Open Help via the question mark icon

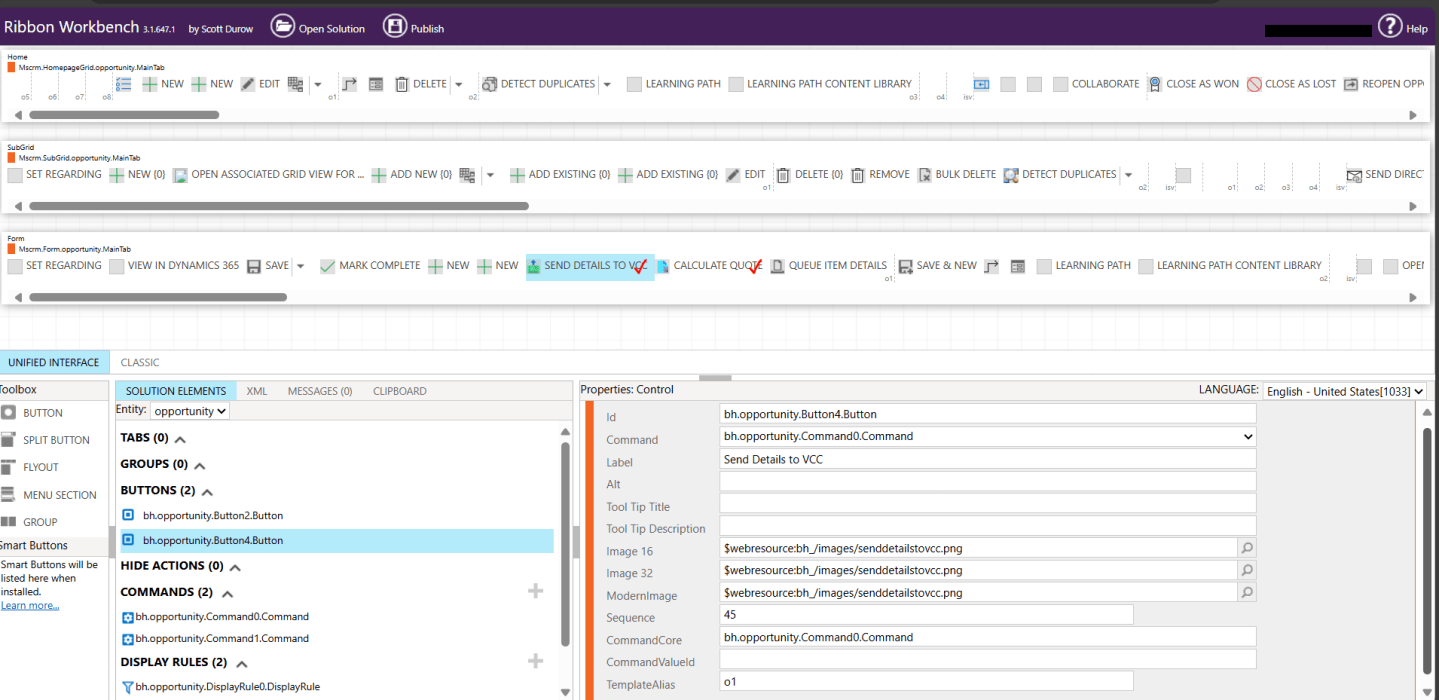[x=1389, y=26]
